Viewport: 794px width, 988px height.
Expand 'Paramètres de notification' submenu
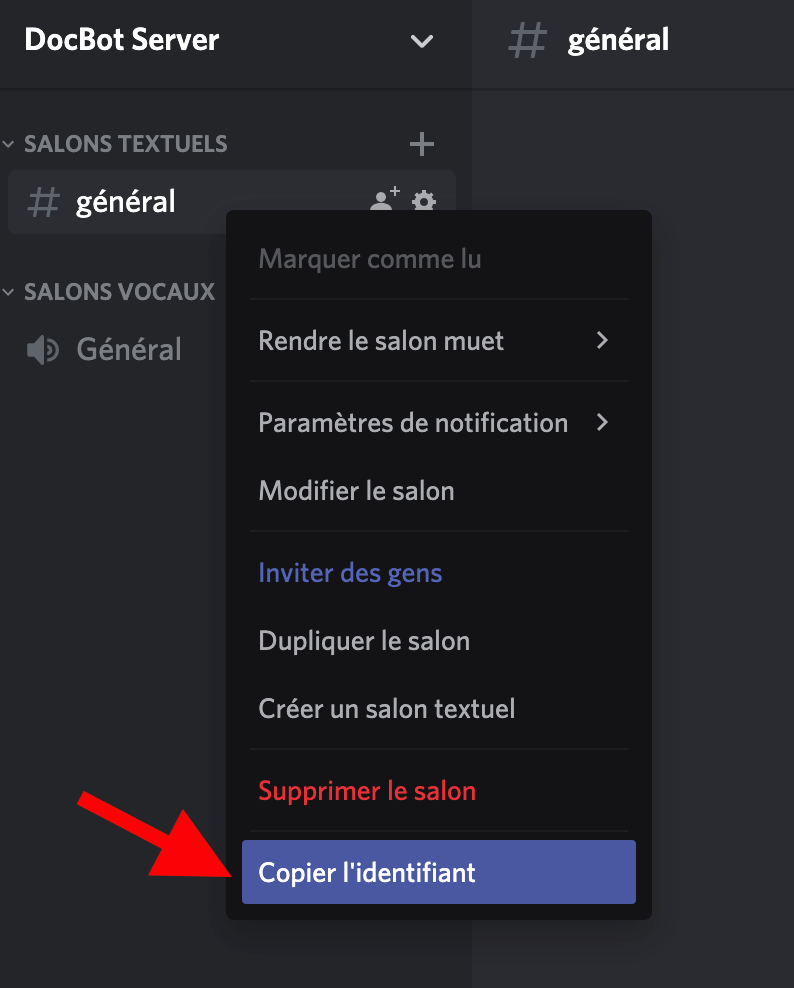click(x=433, y=423)
